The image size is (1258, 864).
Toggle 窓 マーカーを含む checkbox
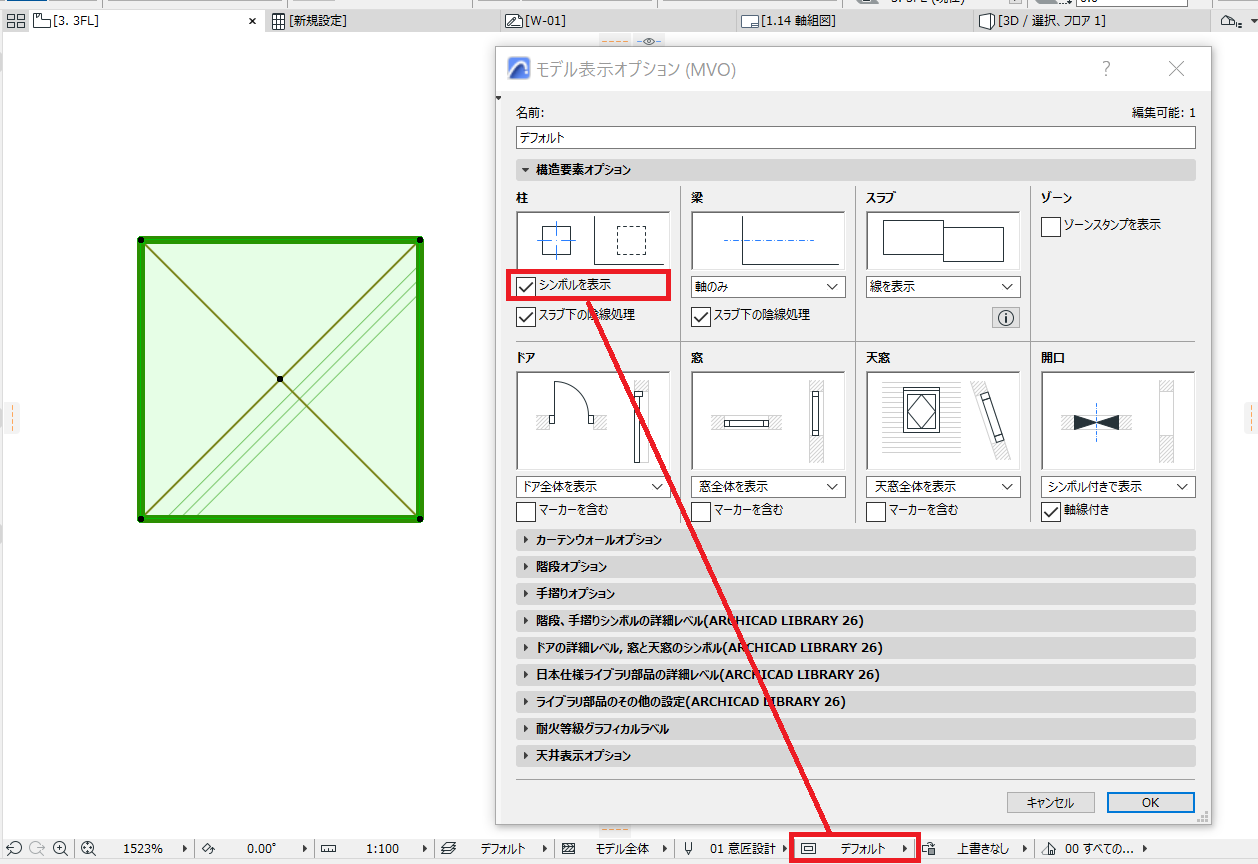click(701, 511)
